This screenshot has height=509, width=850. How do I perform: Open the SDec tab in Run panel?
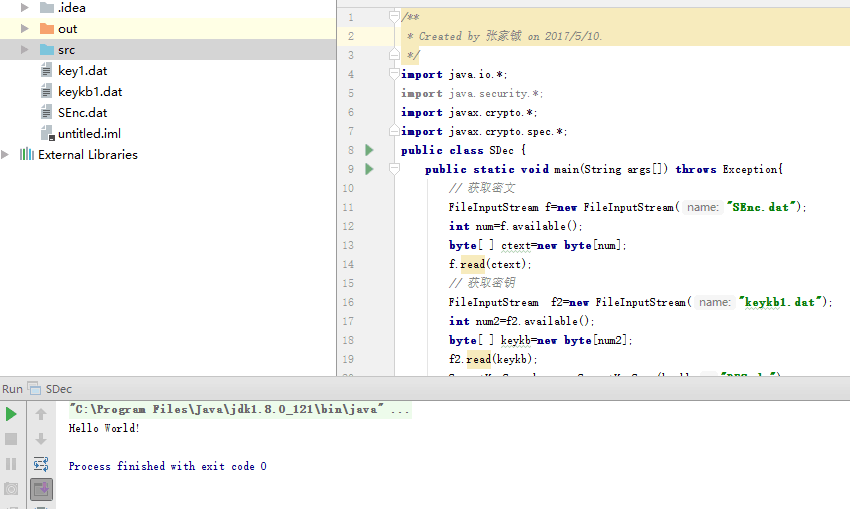(59, 389)
